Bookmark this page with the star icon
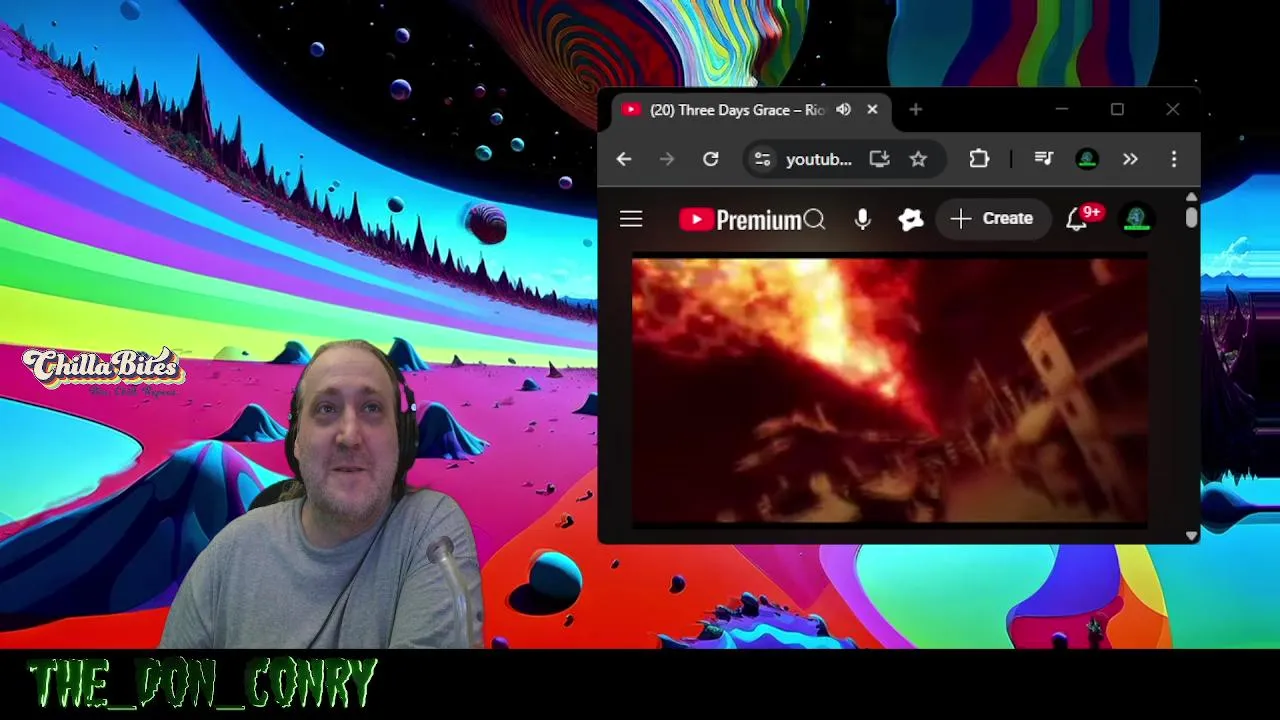Screen dimensions: 1280x720 point(918,159)
